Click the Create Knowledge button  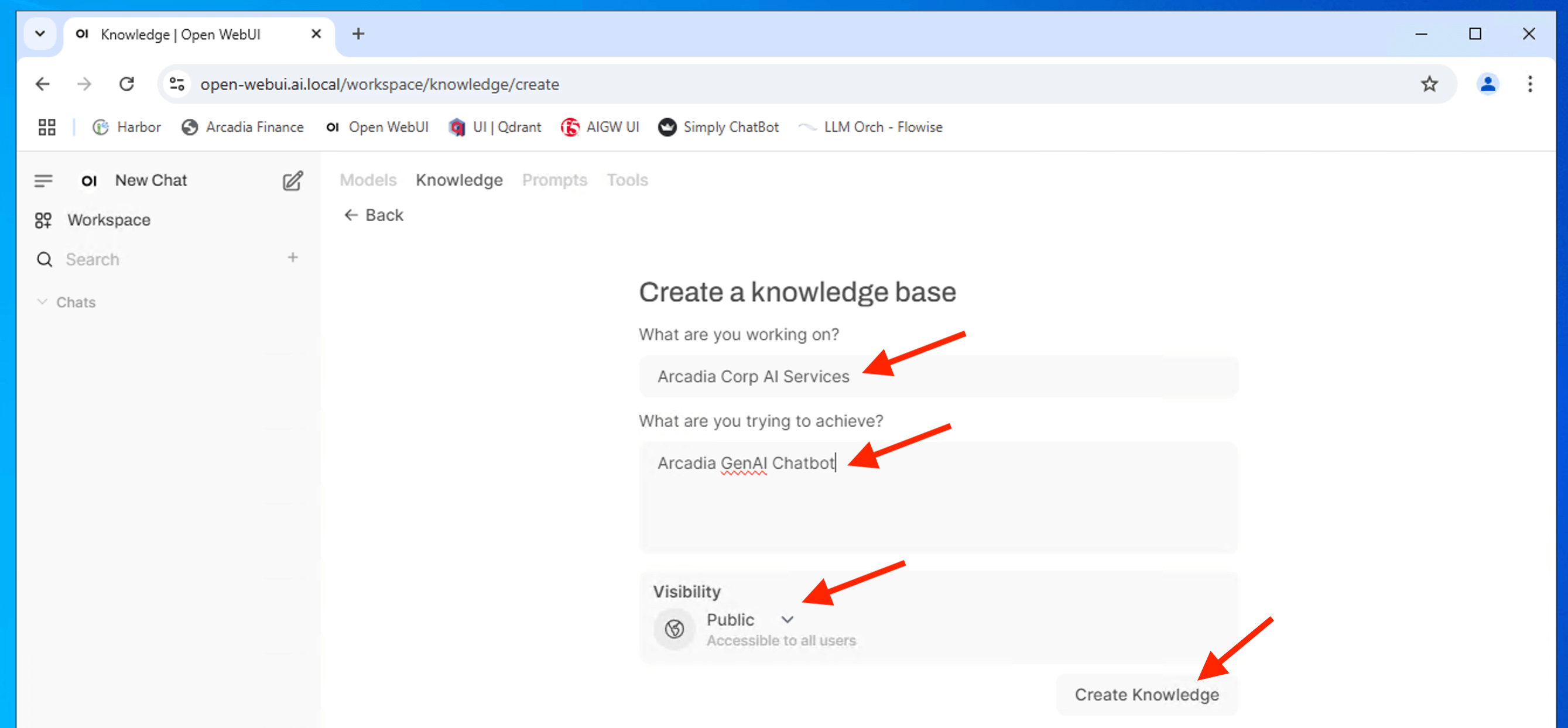coord(1146,695)
